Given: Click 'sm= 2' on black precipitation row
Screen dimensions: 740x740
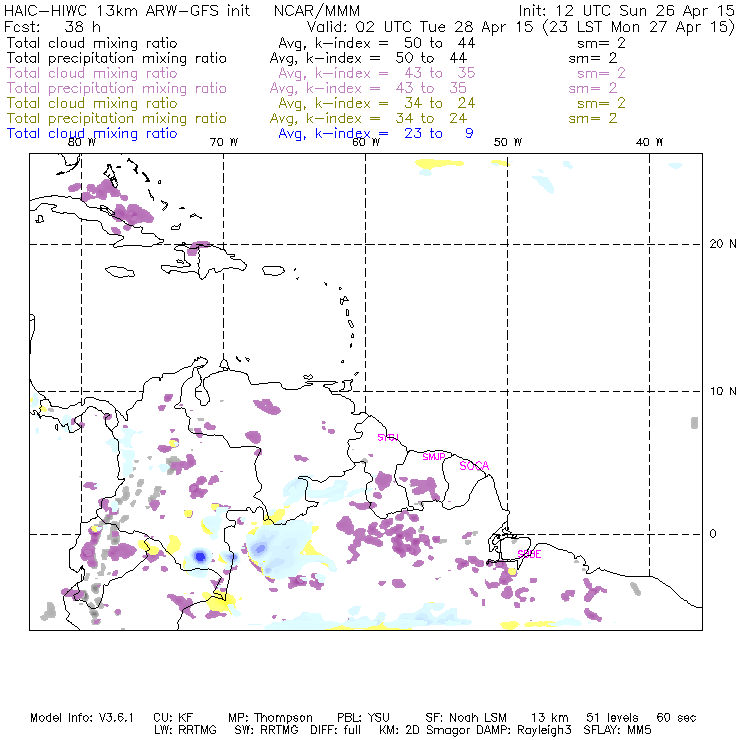Looking at the screenshot, I should pyautogui.click(x=593, y=59).
